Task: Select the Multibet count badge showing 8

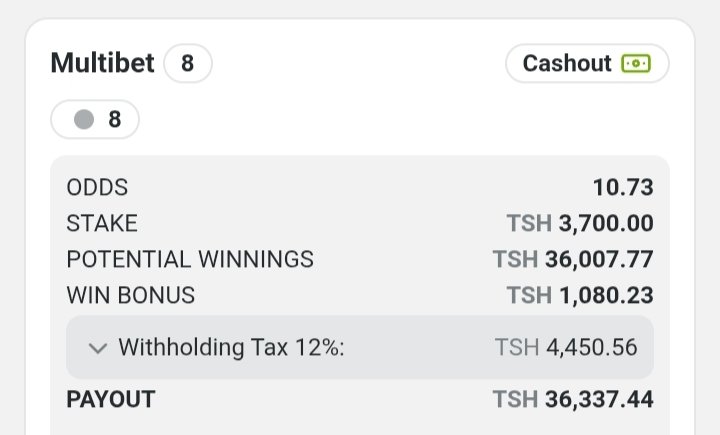Action: pyautogui.click(x=187, y=63)
